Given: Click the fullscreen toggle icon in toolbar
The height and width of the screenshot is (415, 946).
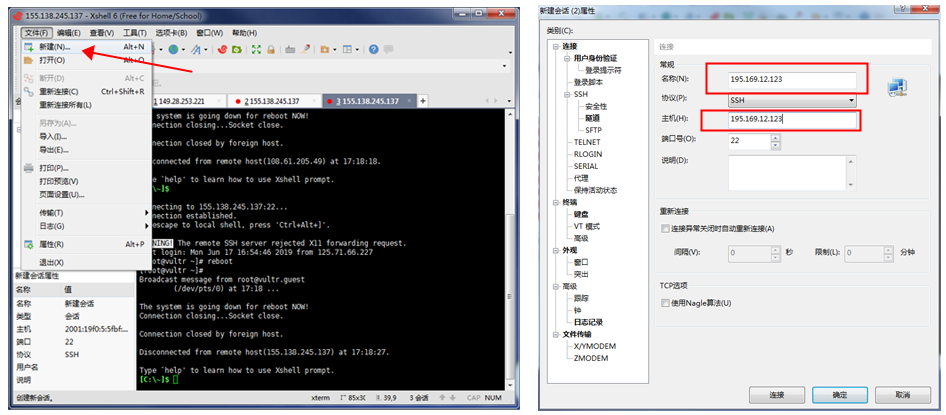Looking at the screenshot, I should point(254,49).
